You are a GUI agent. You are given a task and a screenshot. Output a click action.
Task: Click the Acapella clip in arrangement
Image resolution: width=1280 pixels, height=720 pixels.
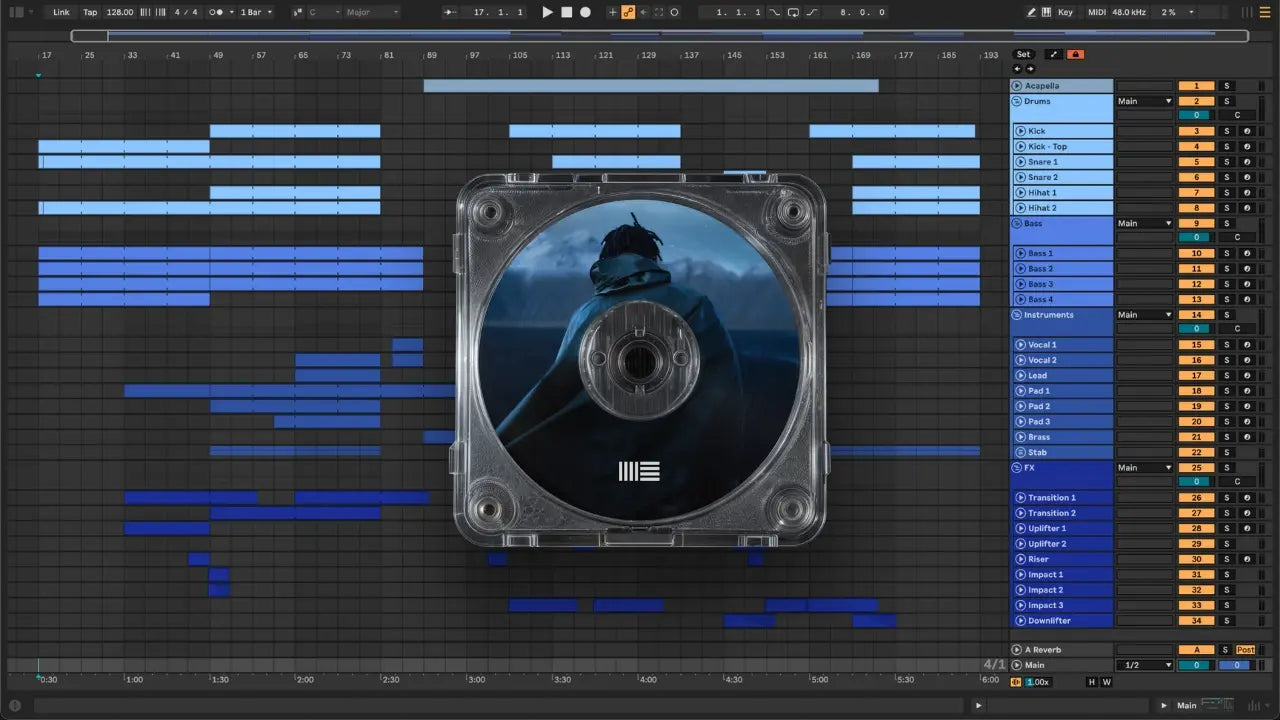click(x=650, y=86)
